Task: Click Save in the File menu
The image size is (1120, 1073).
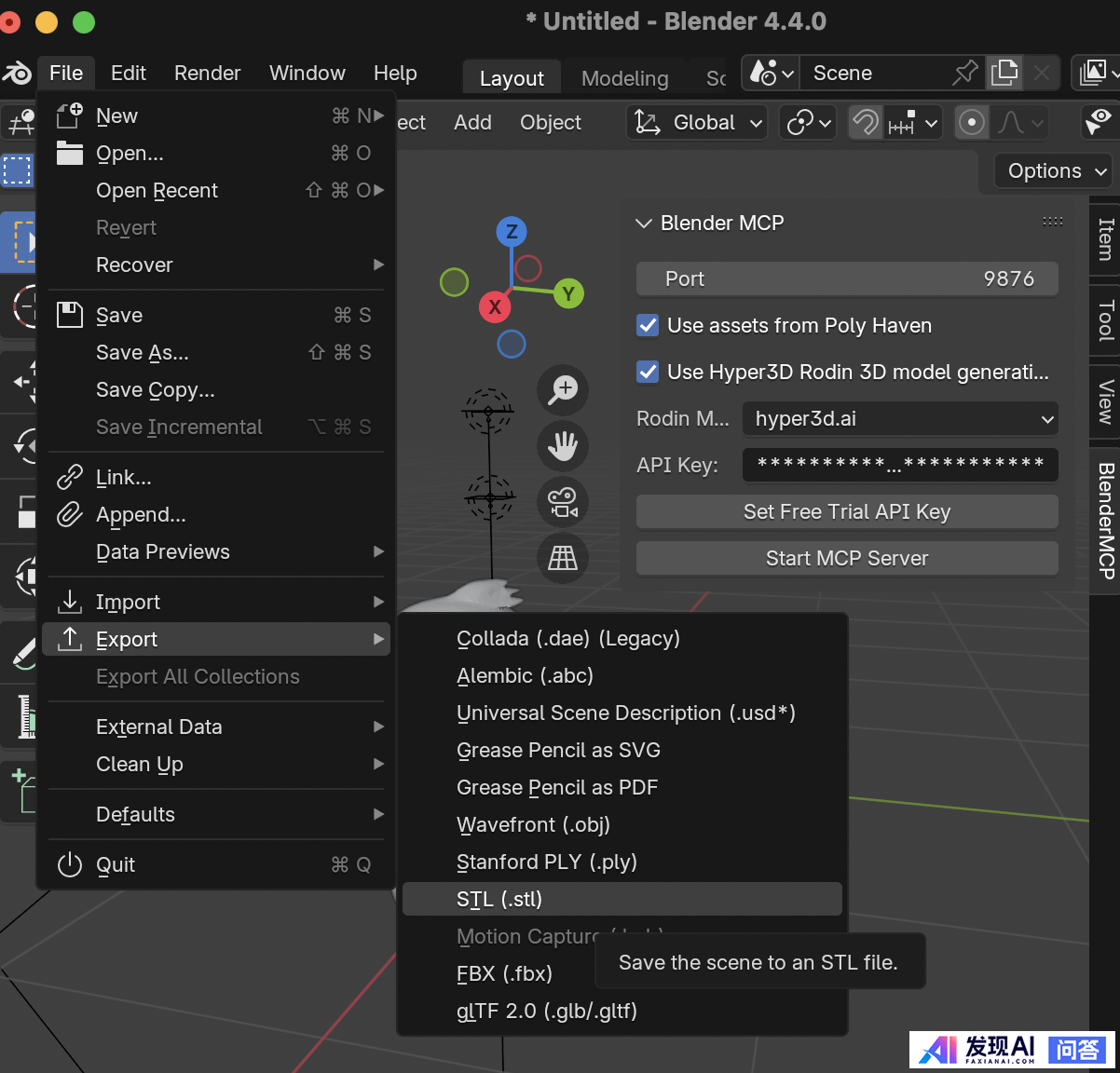Action: [216, 315]
